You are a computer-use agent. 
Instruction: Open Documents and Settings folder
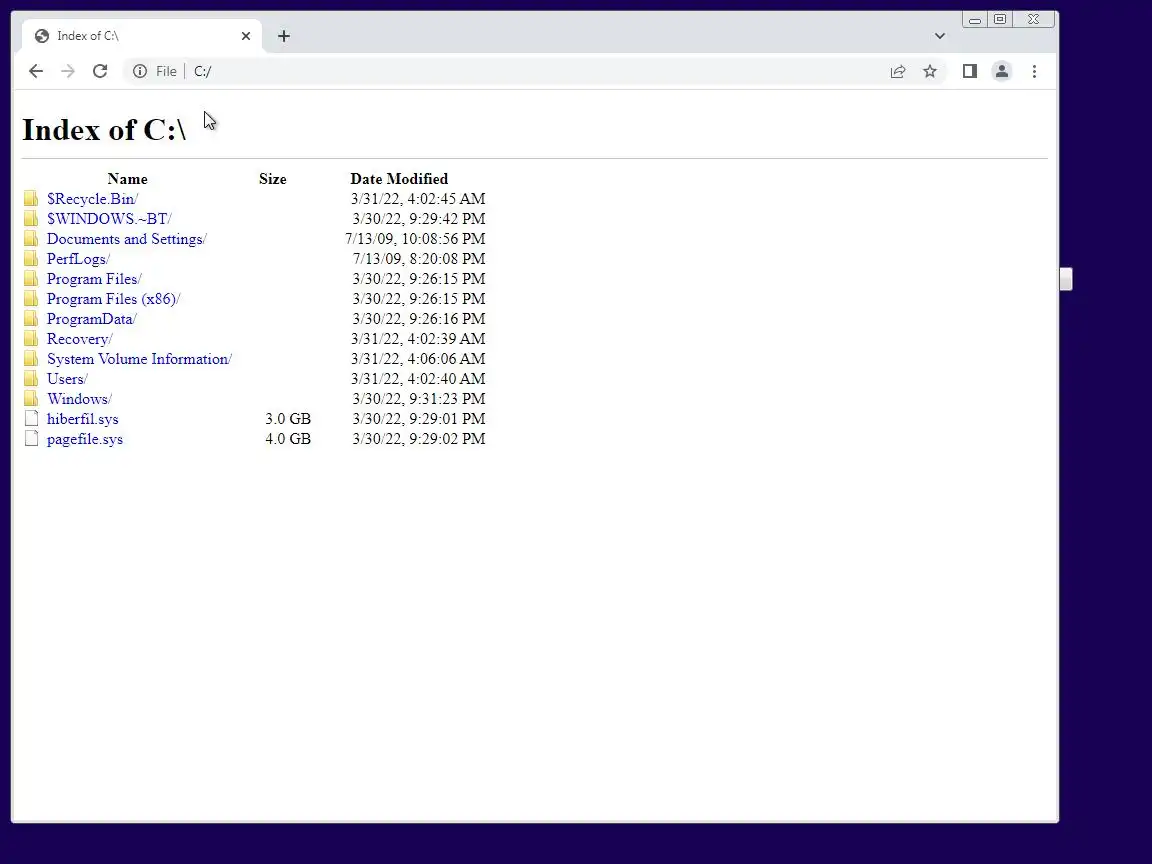pyautogui.click(x=127, y=239)
